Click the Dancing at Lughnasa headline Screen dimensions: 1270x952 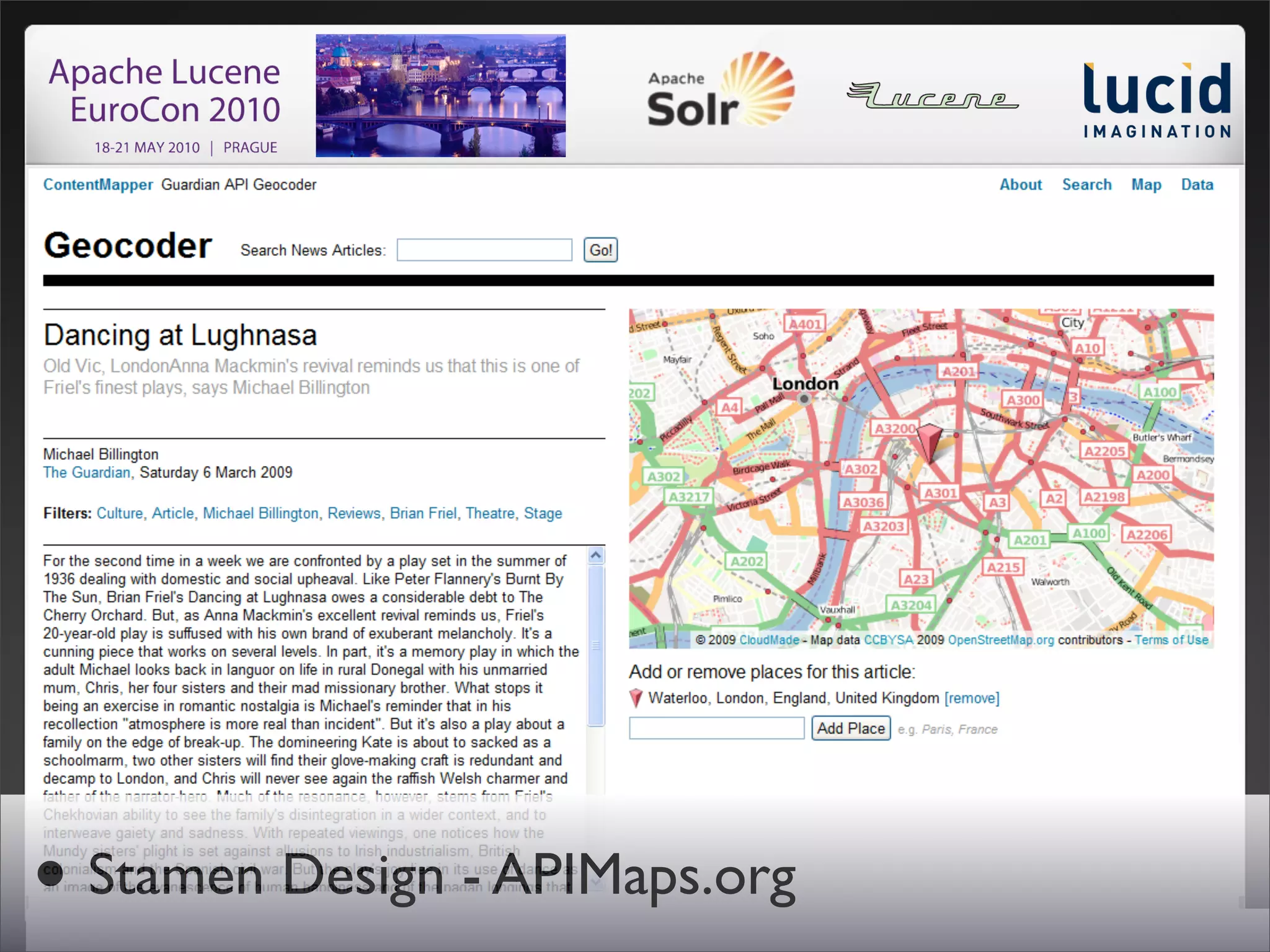pos(180,335)
